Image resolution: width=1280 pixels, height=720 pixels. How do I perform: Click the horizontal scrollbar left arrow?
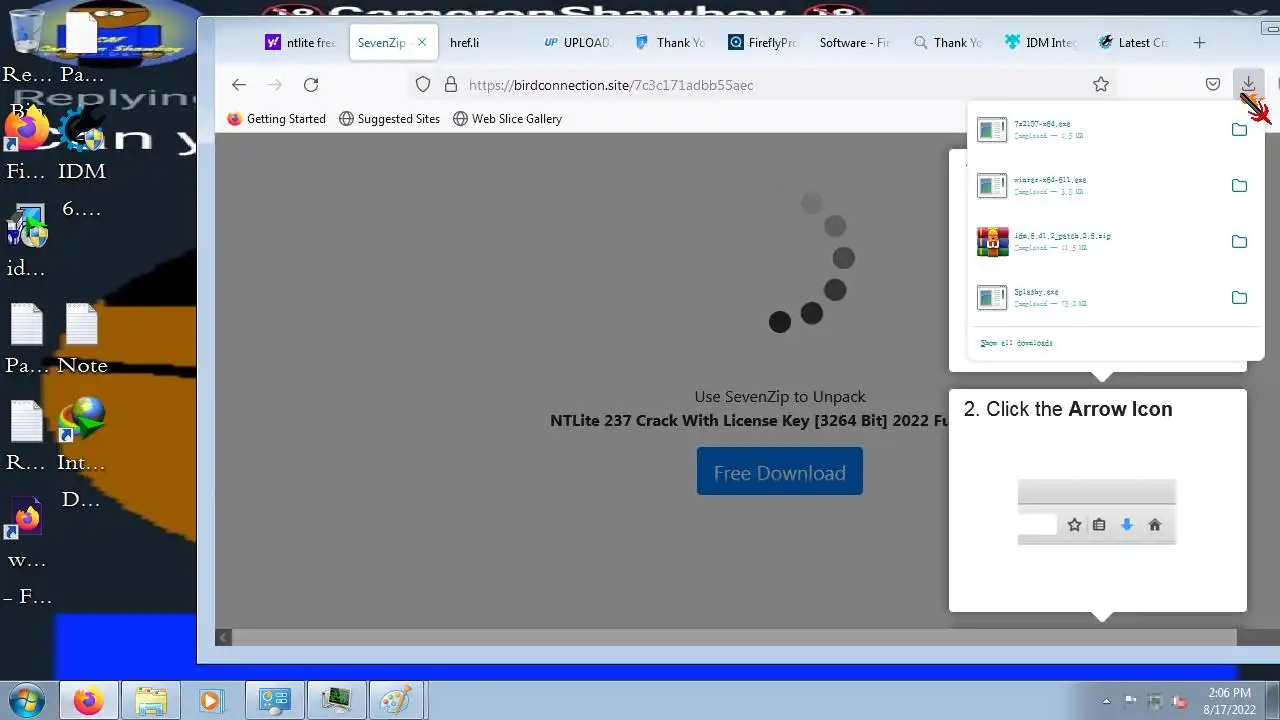coord(224,638)
